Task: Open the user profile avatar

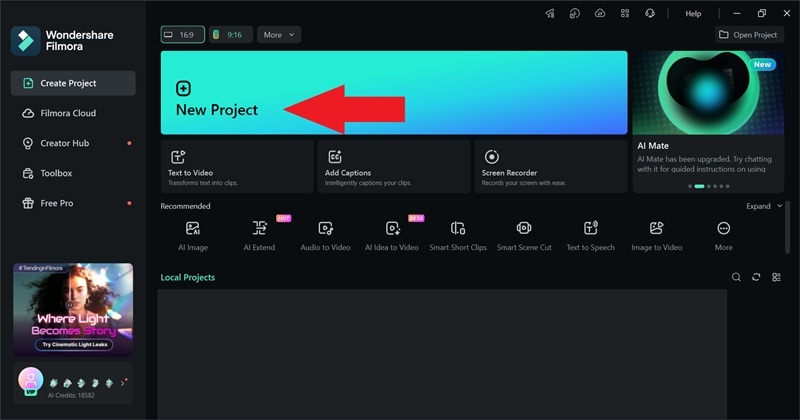Action: 31,380
